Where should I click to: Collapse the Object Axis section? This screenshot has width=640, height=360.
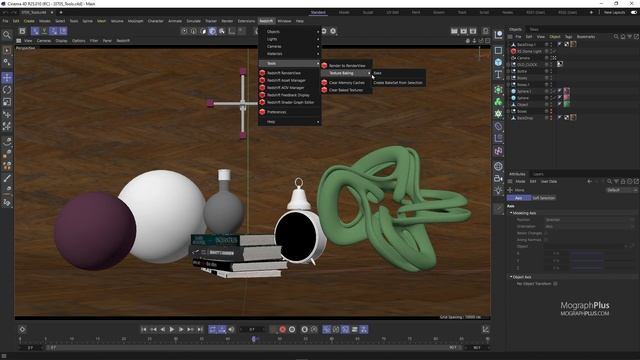[x=511, y=277]
